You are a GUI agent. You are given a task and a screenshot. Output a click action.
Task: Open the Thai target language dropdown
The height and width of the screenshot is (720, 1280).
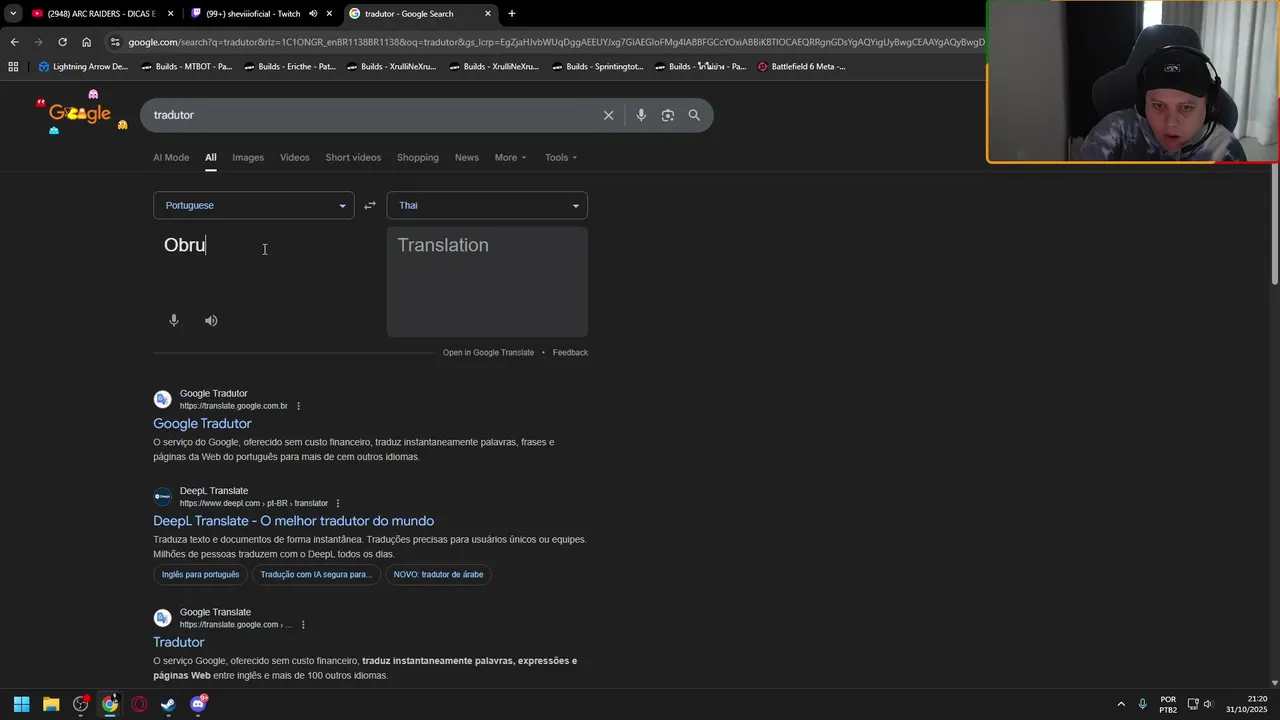coord(487,205)
